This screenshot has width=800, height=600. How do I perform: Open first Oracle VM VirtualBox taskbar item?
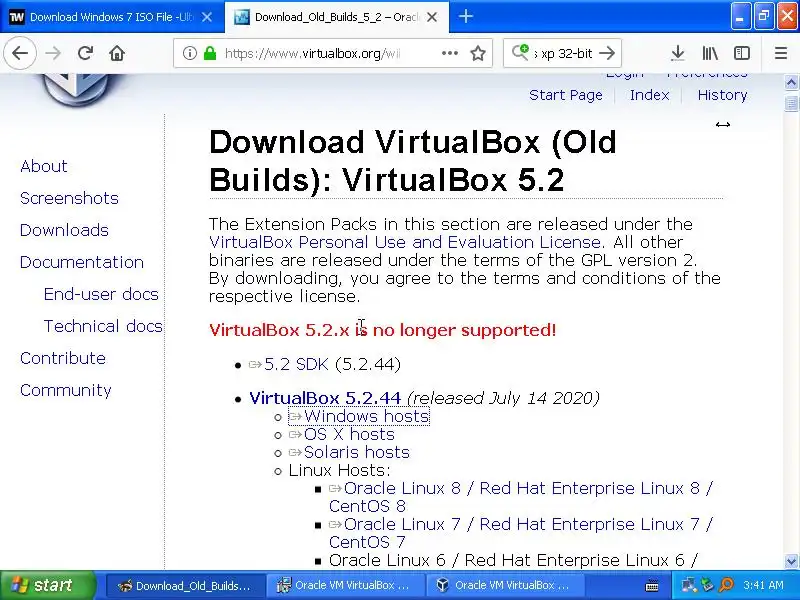[345, 586]
